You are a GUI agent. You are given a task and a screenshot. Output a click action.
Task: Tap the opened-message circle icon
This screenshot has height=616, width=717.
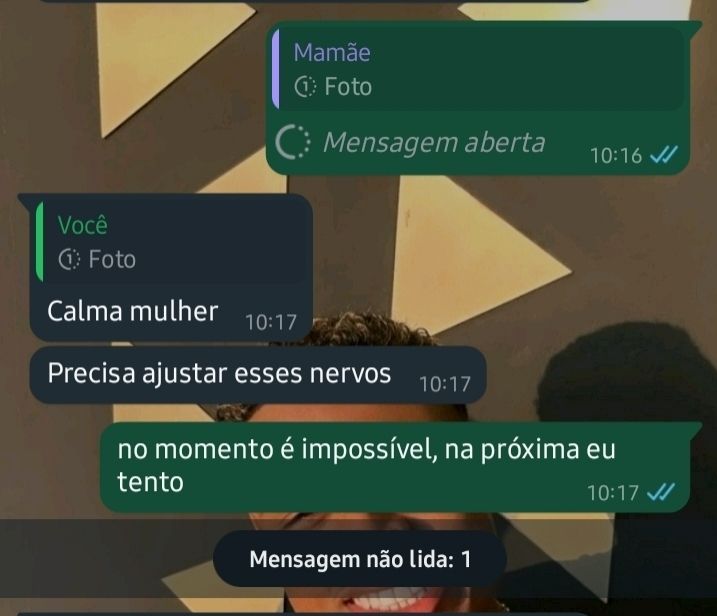(x=293, y=142)
